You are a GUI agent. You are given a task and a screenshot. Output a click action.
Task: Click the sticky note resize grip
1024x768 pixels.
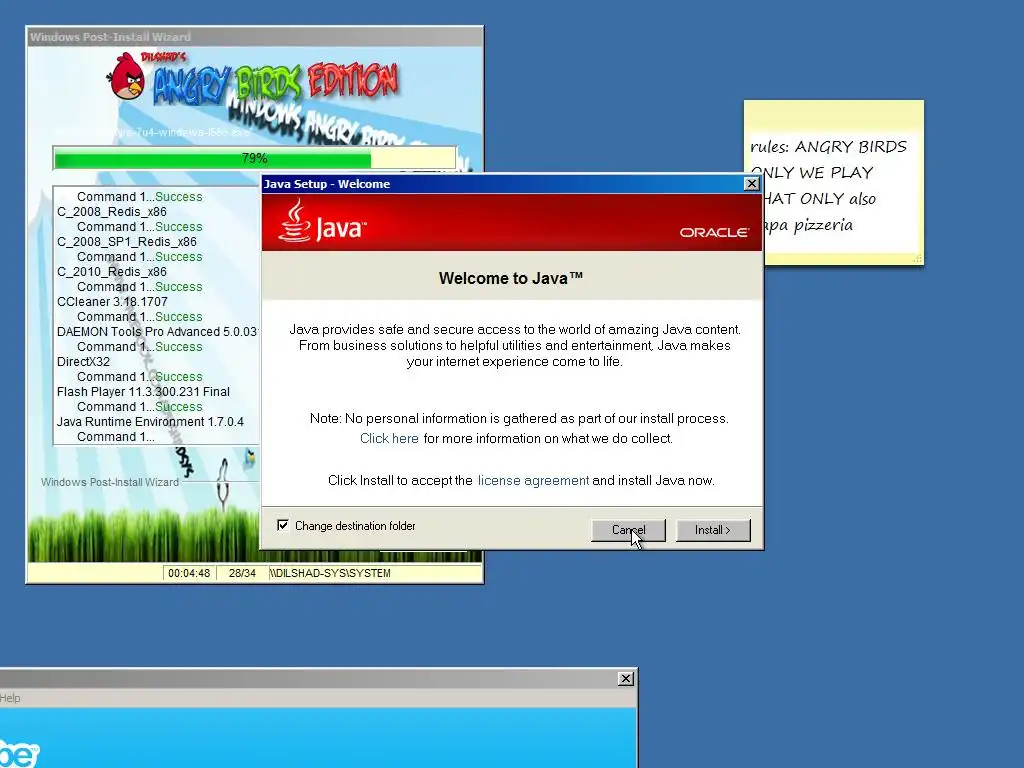point(918,259)
